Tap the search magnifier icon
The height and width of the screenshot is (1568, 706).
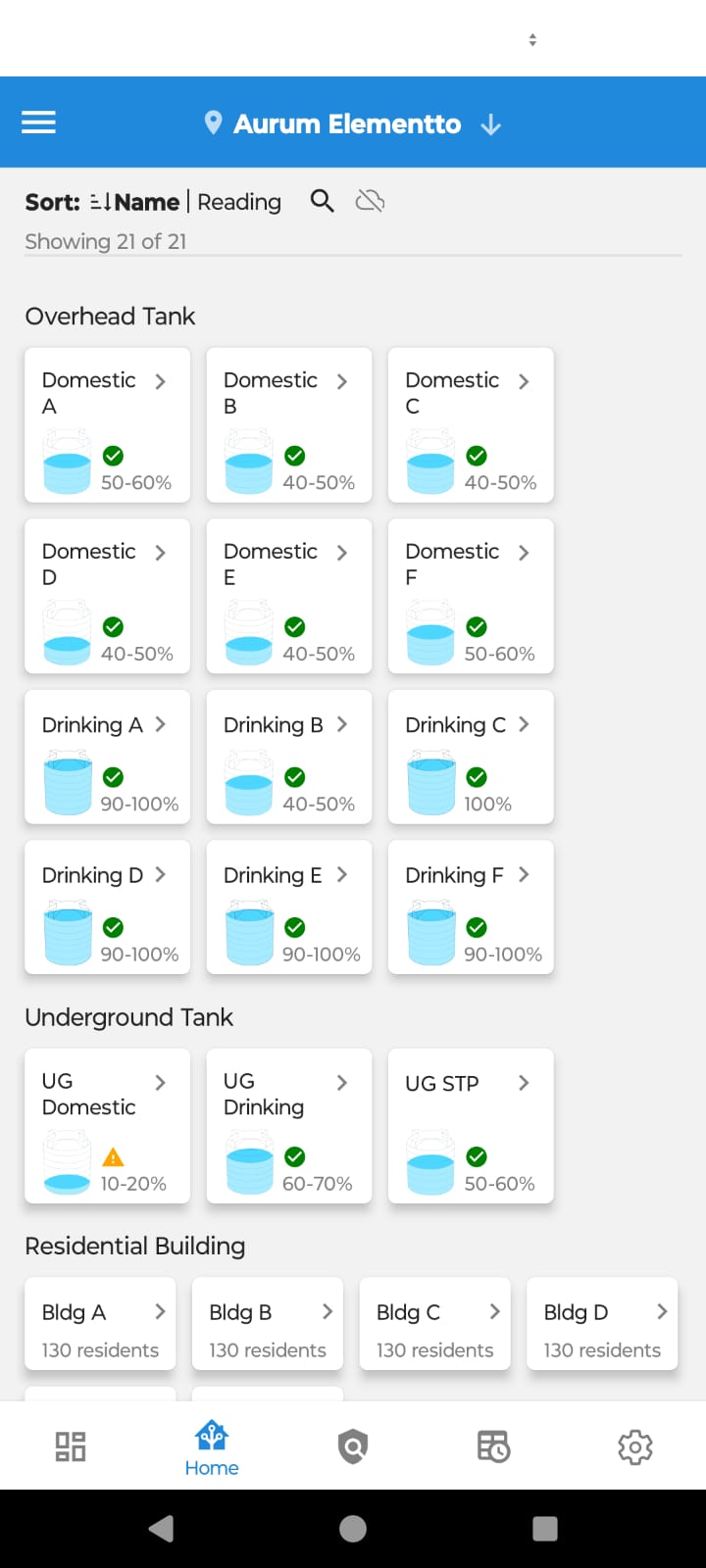click(322, 201)
